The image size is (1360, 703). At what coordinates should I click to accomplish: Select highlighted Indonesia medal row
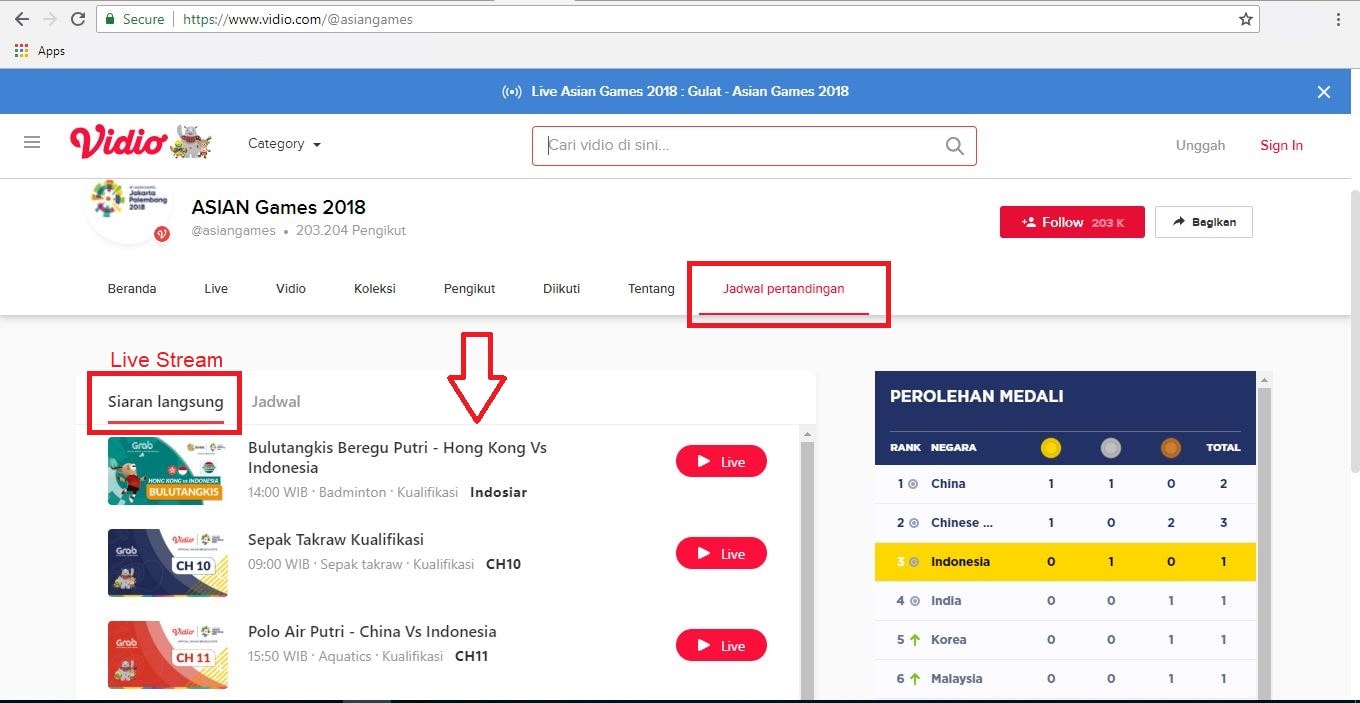pyautogui.click(x=1065, y=562)
